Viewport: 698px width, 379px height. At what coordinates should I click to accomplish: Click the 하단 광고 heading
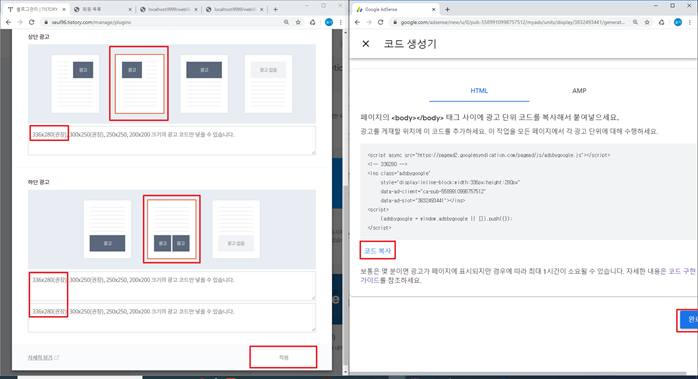[x=38, y=182]
